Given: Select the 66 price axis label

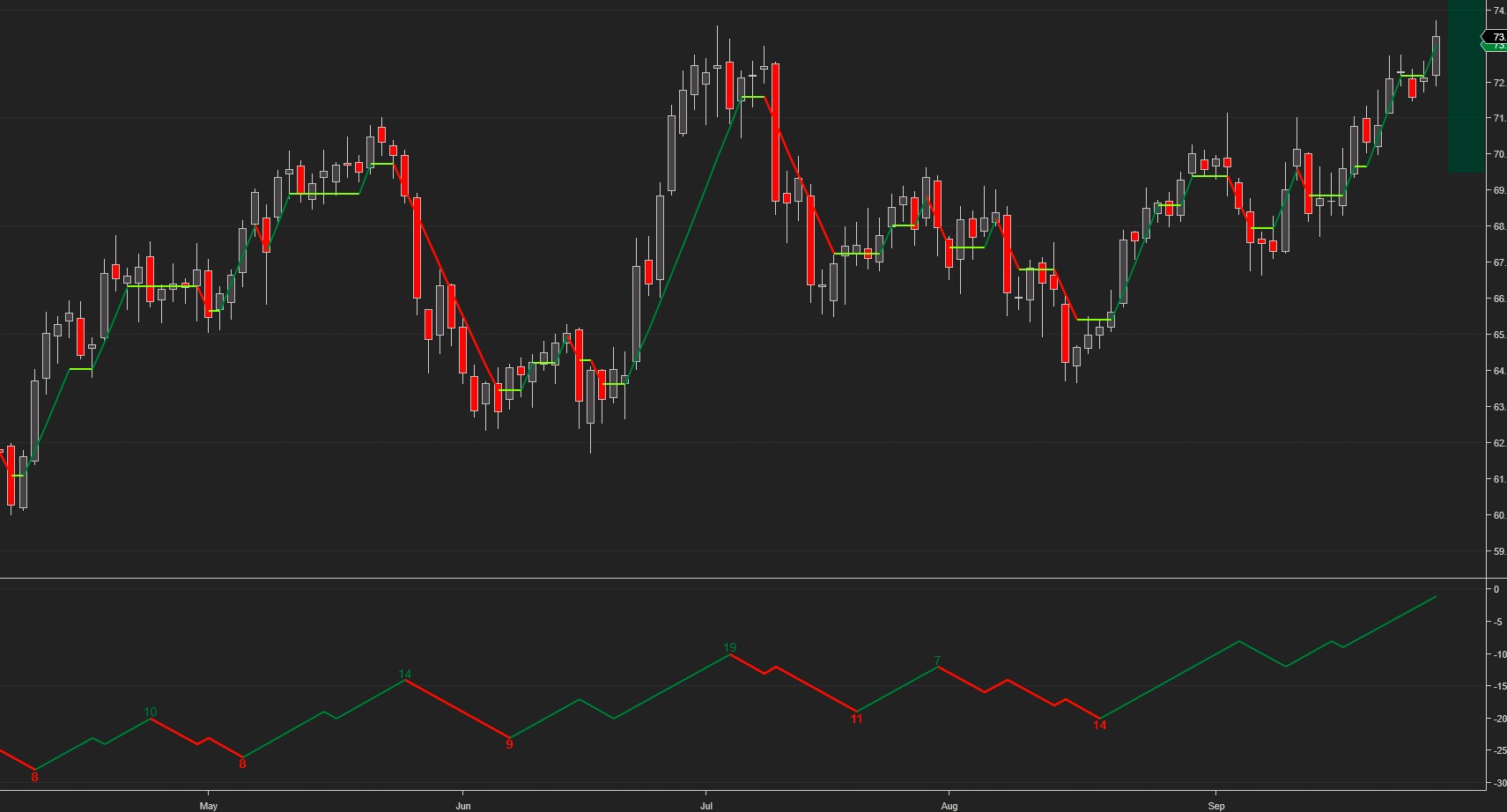Looking at the screenshot, I should pyautogui.click(x=1498, y=299).
